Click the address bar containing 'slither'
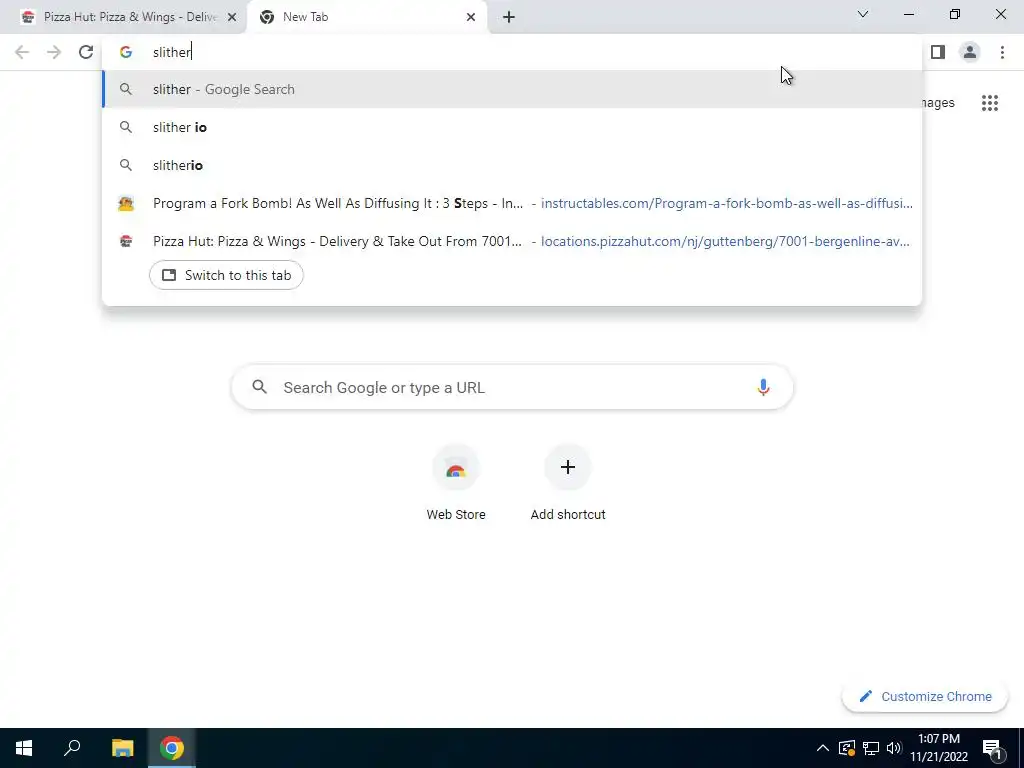This screenshot has height=768, width=1024. 512,52
